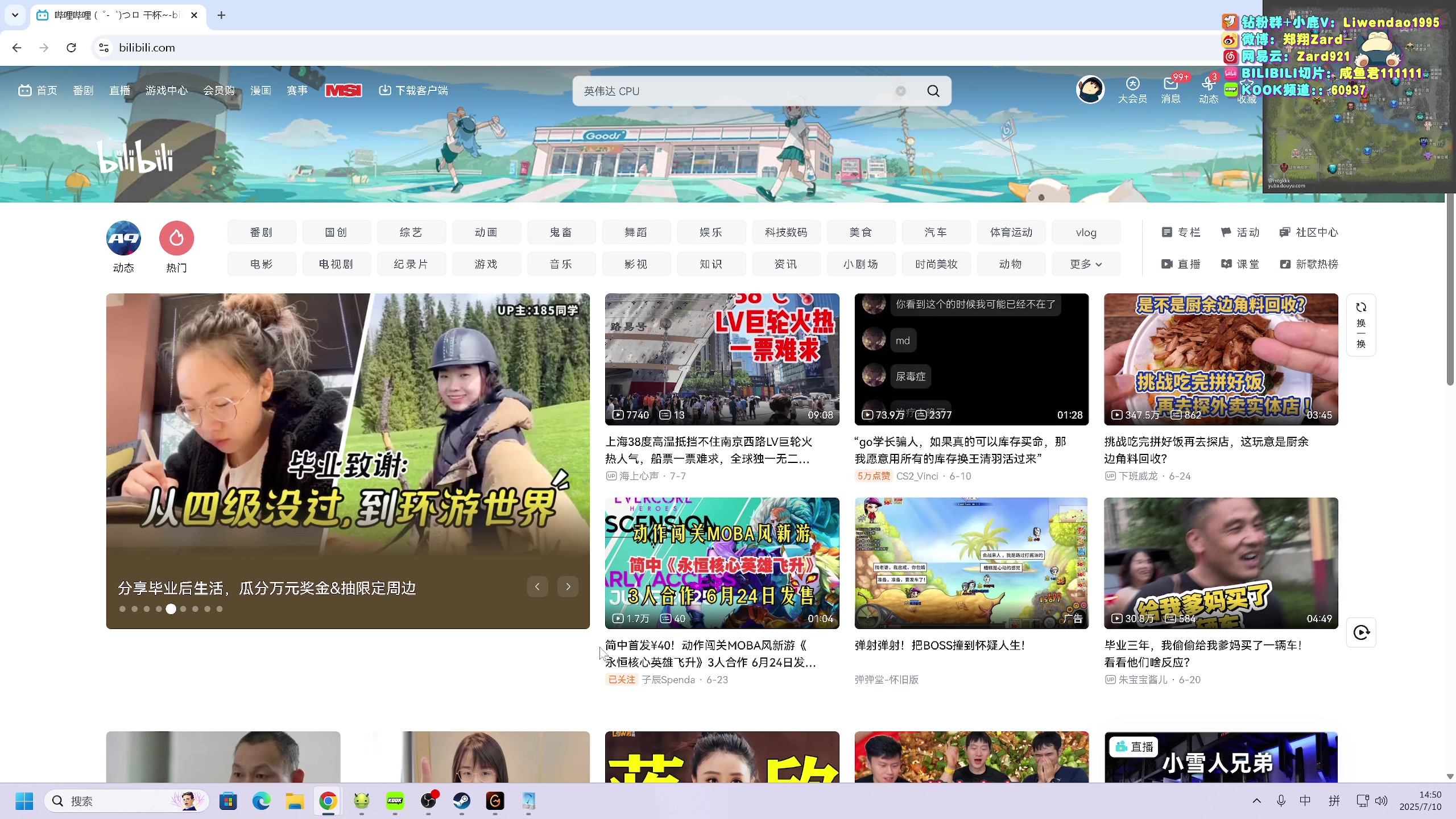Image resolution: width=1456 pixels, height=819 pixels.
Task: Open KOOK app from the taskbar
Action: point(395,801)
